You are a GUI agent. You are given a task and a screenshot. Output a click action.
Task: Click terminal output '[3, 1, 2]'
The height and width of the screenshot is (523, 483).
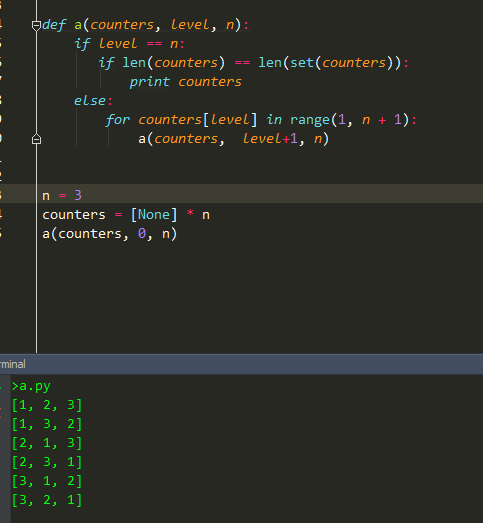point(47,481)
